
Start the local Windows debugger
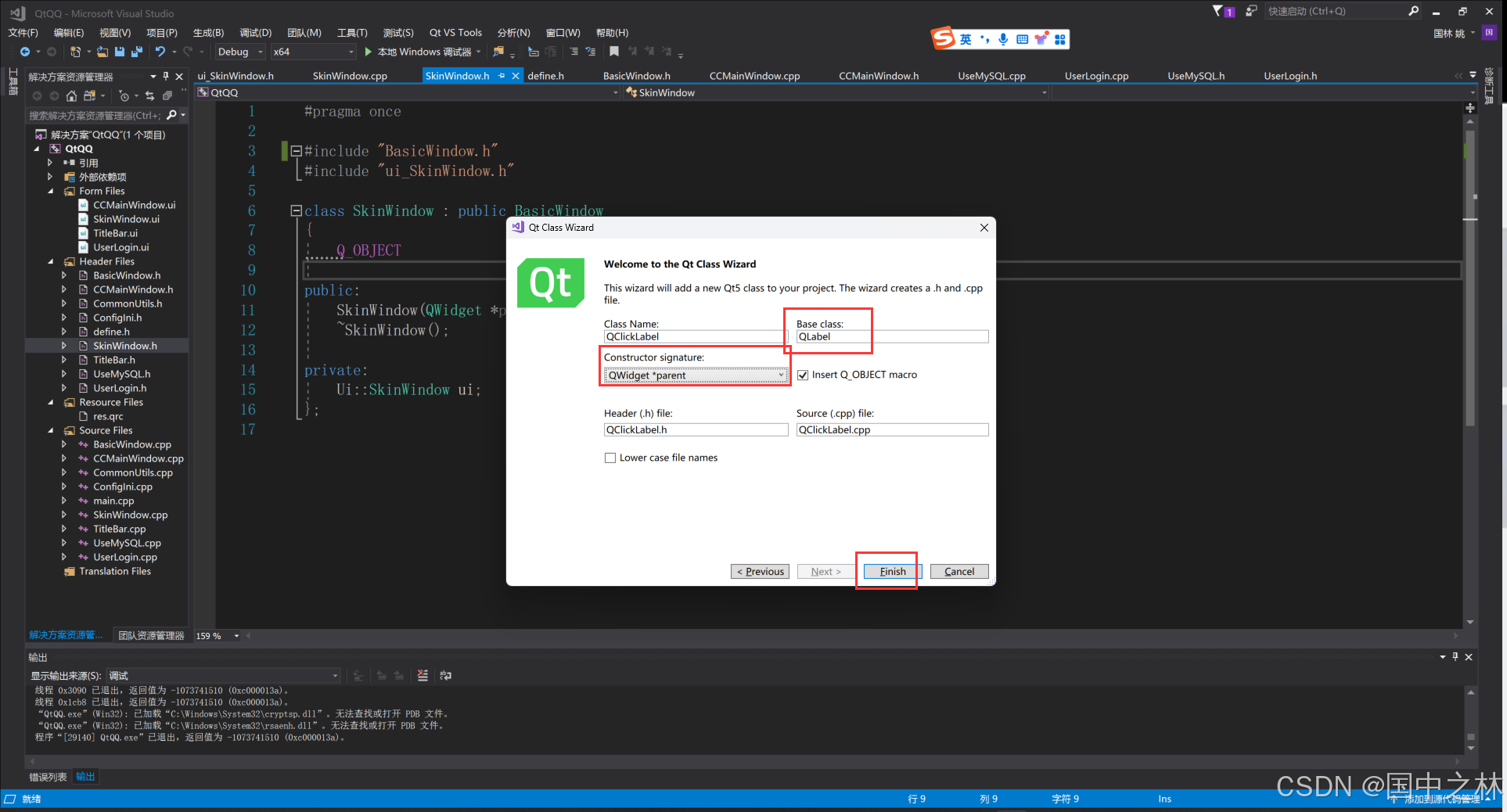[423, 52]
